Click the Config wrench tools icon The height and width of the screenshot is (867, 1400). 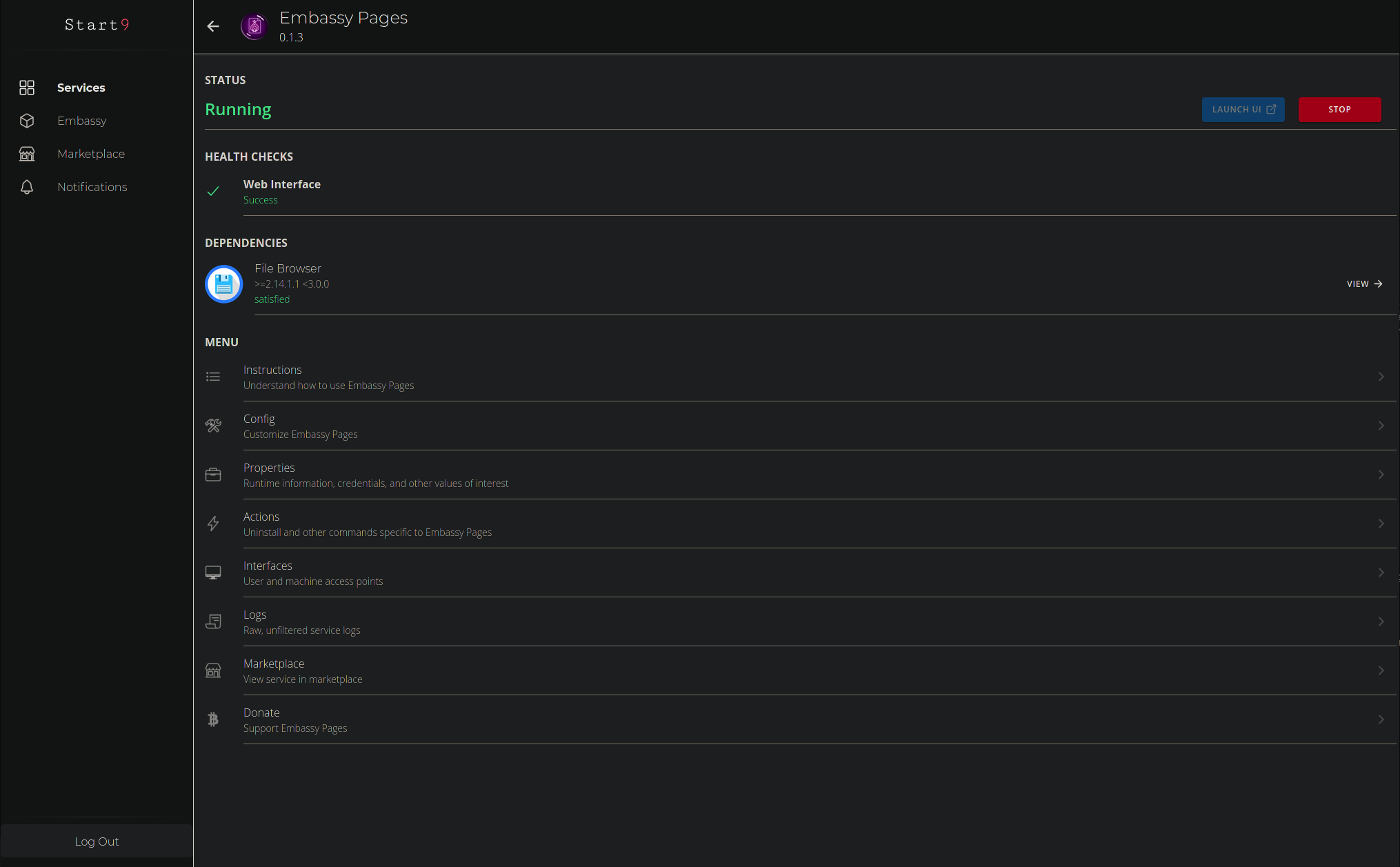[x=213, y=426]
